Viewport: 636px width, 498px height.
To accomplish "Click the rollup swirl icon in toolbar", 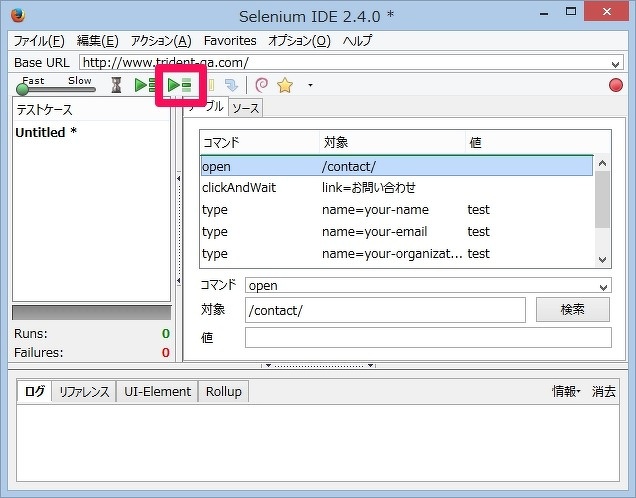I will (262, 86).
